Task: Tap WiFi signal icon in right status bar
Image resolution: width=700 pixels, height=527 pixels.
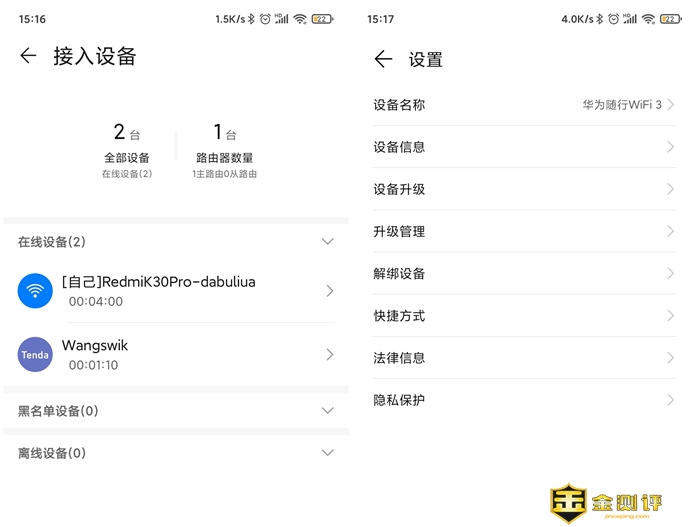Action: [x=648, y=19]
